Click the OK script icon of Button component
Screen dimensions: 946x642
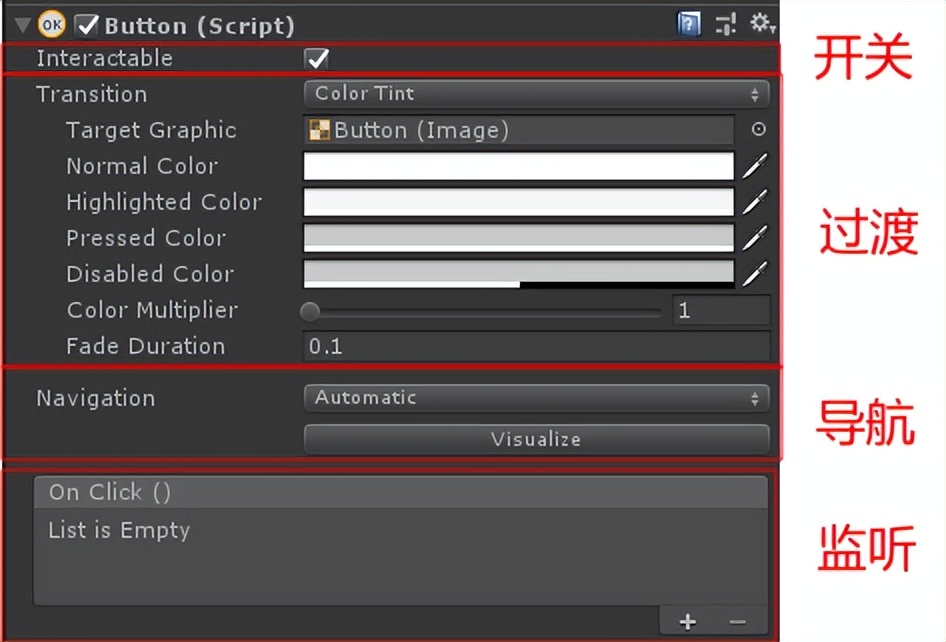click(52, 25)
